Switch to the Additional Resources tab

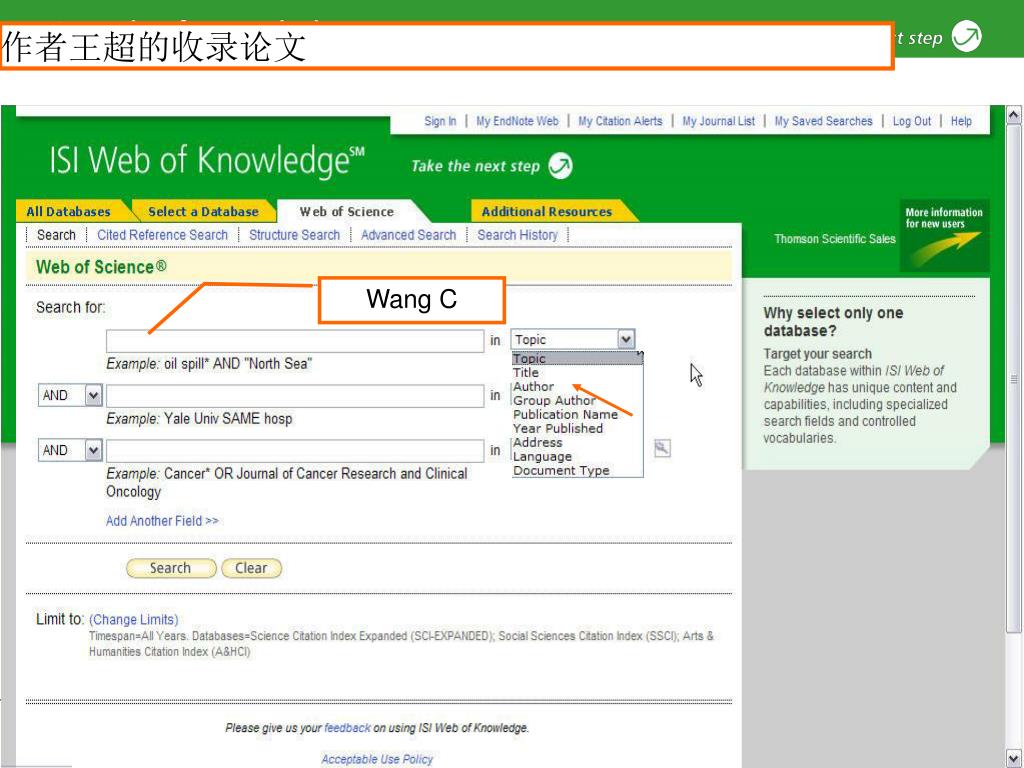click(x=547, y=212)
